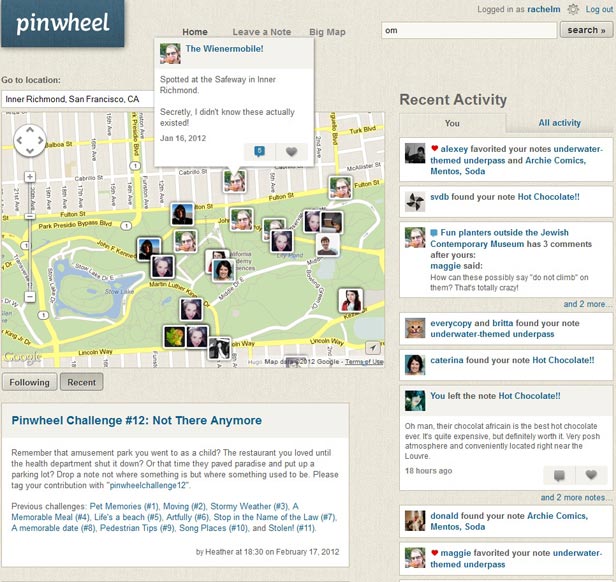
Task: Click the pinwheel logo
Action: pos(62,23)
